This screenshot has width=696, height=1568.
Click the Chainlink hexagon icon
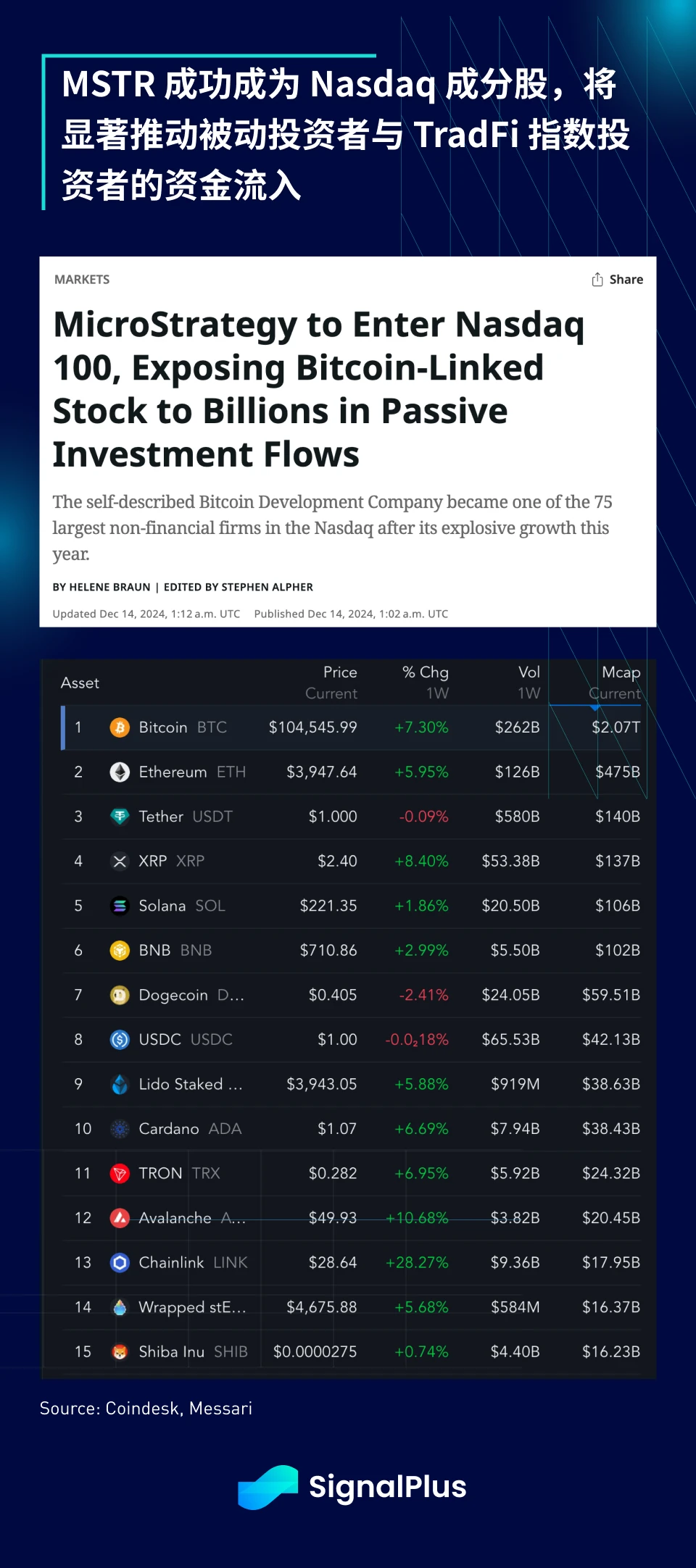[x=120, y=1263]
